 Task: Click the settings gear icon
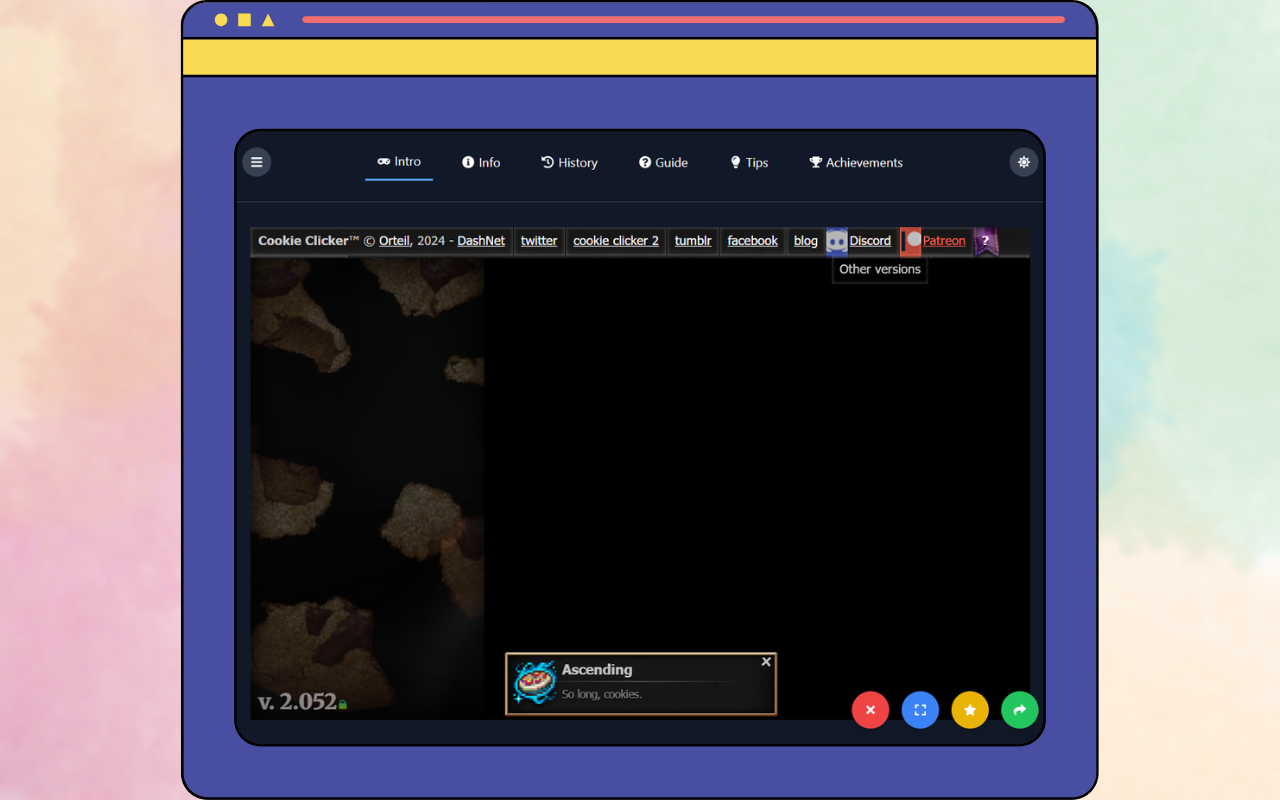coord(1023,161)
